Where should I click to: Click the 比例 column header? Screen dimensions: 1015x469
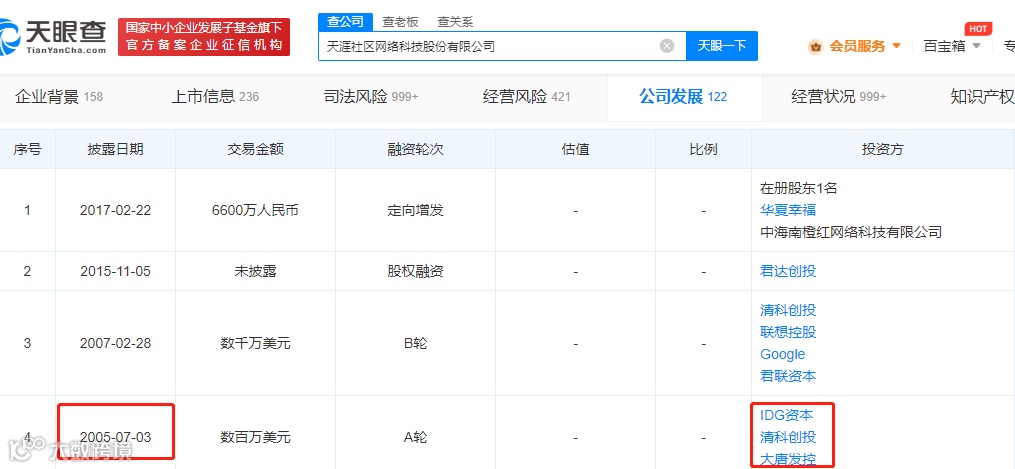[703, 149]
